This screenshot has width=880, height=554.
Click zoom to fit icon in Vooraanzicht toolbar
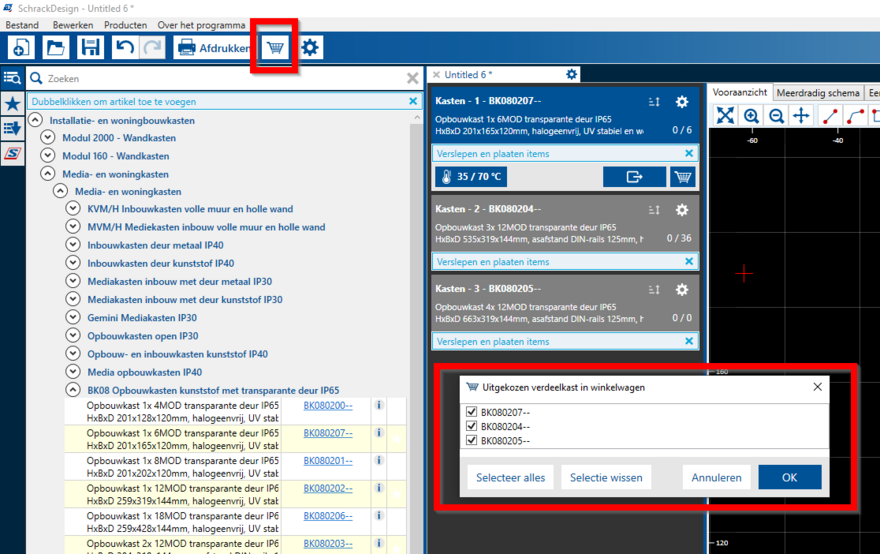tap(725, 116)
